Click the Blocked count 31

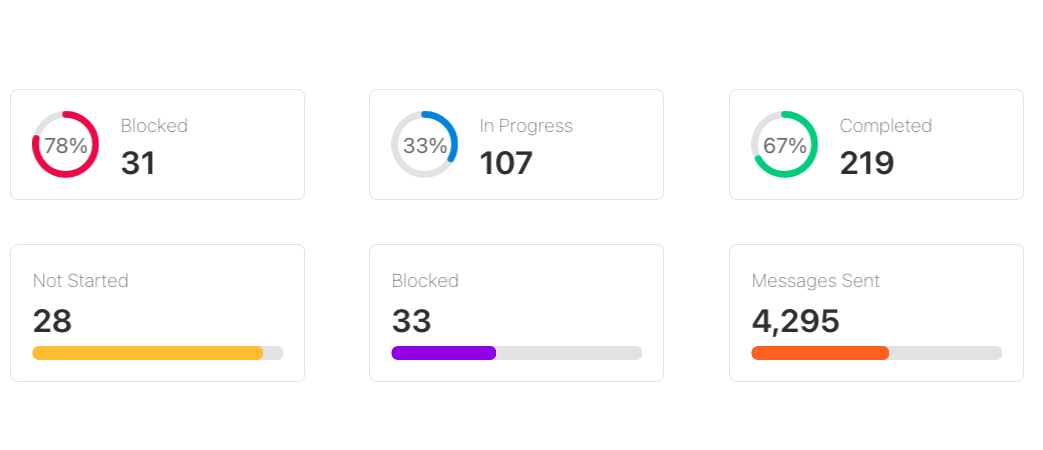click(x=138, y=163)
